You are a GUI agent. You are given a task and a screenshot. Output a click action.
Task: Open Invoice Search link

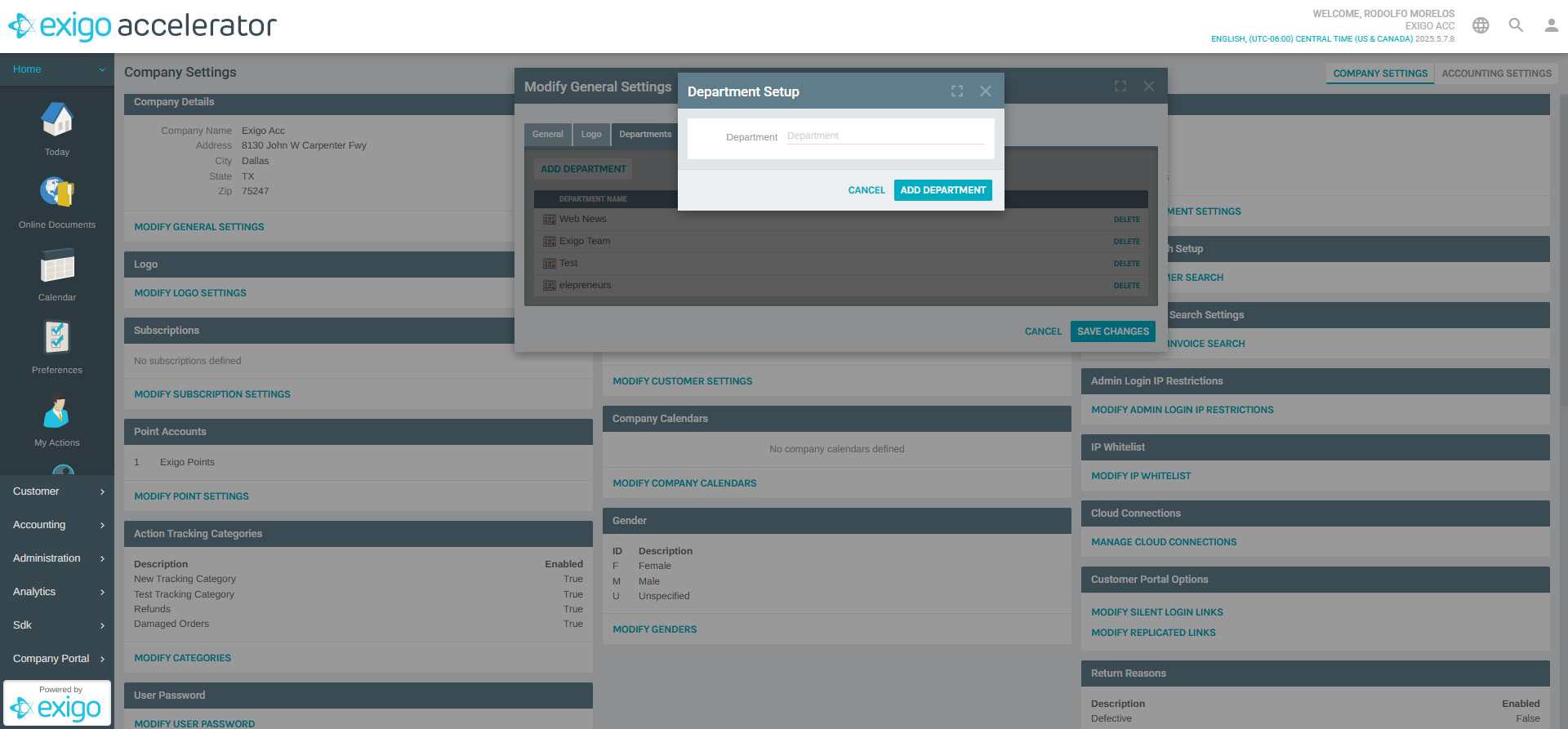click(x=1206, y=344)
